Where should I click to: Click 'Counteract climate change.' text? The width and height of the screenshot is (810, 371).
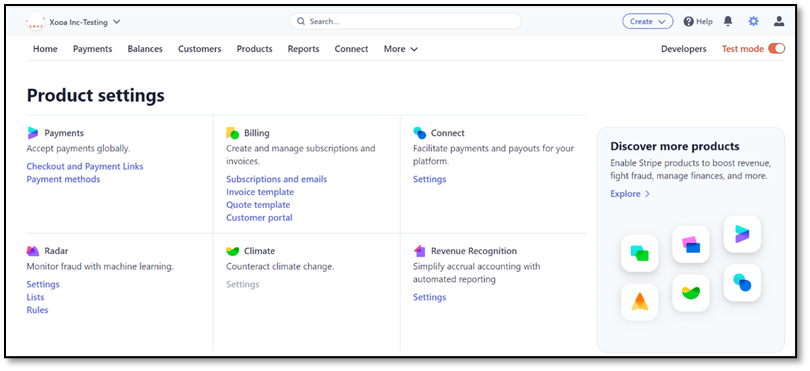280,267
